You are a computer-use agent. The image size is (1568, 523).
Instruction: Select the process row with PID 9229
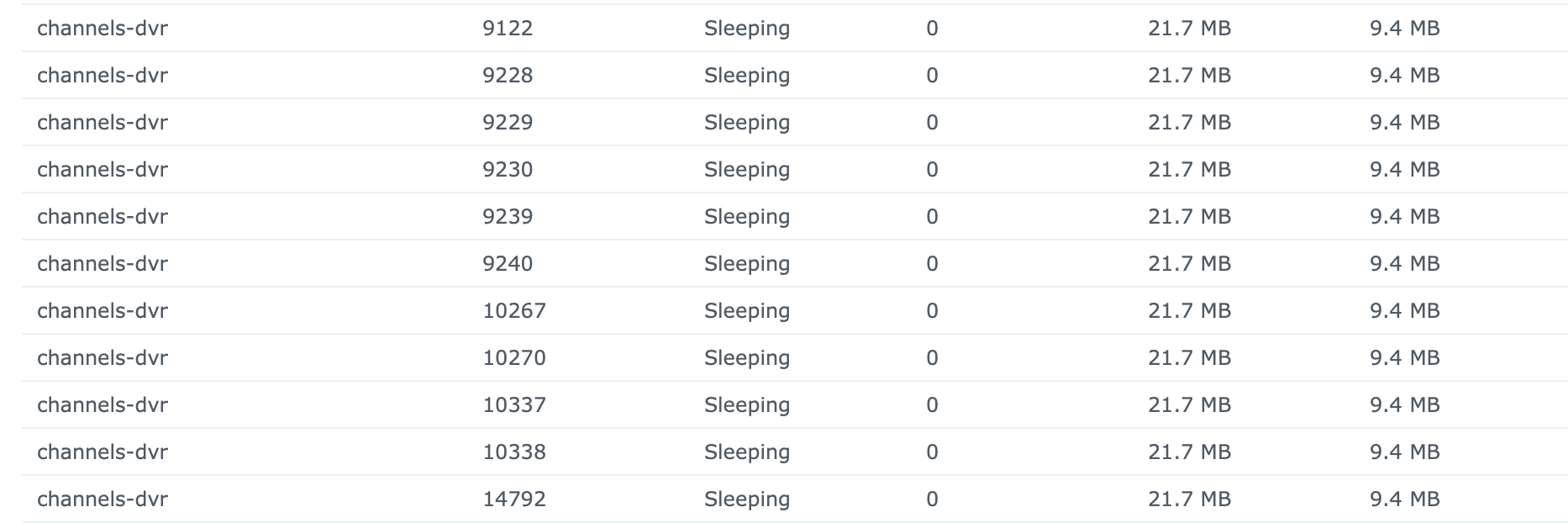(508, 123)
